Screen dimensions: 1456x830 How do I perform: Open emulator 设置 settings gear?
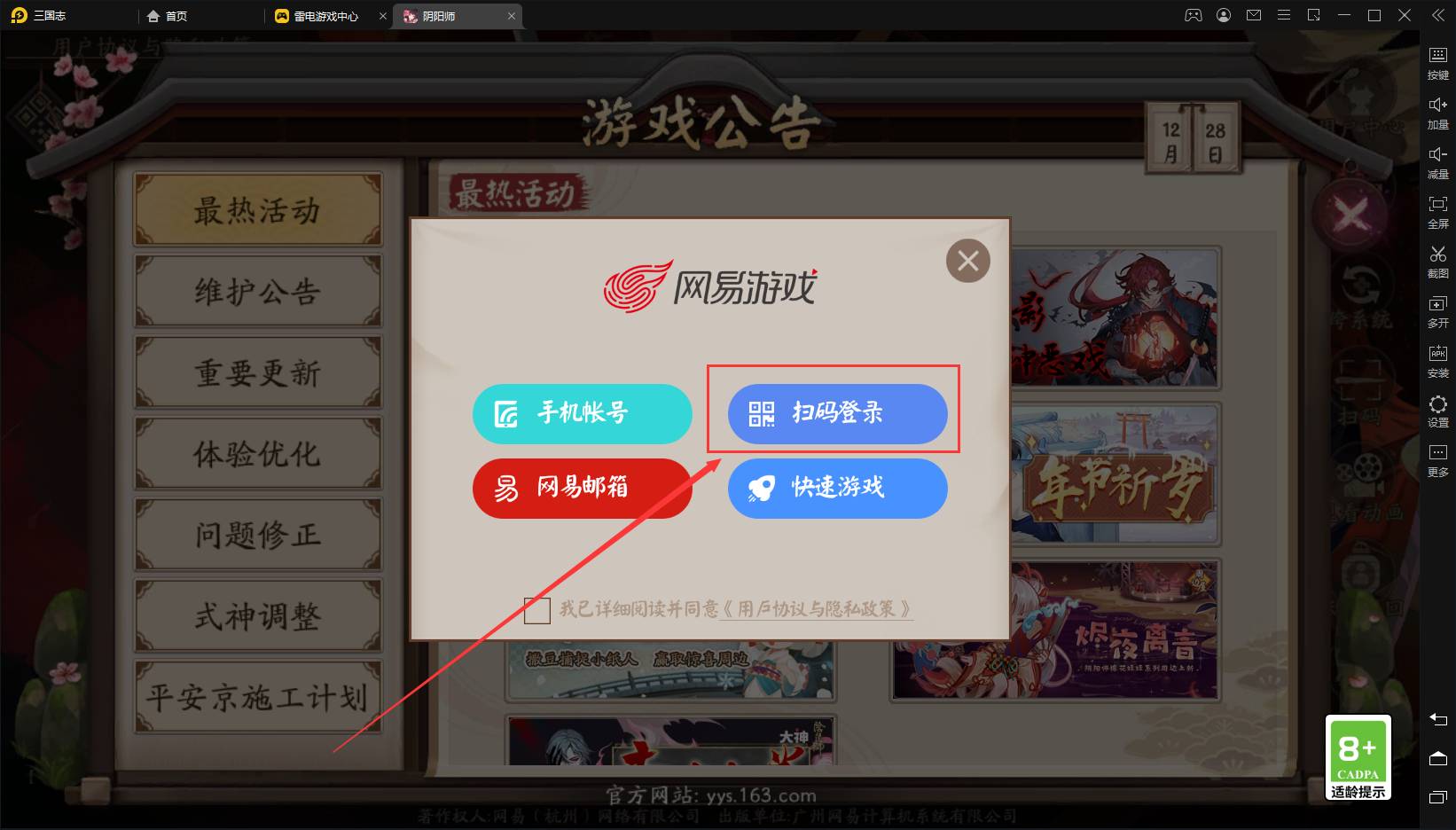[1437, 411]
